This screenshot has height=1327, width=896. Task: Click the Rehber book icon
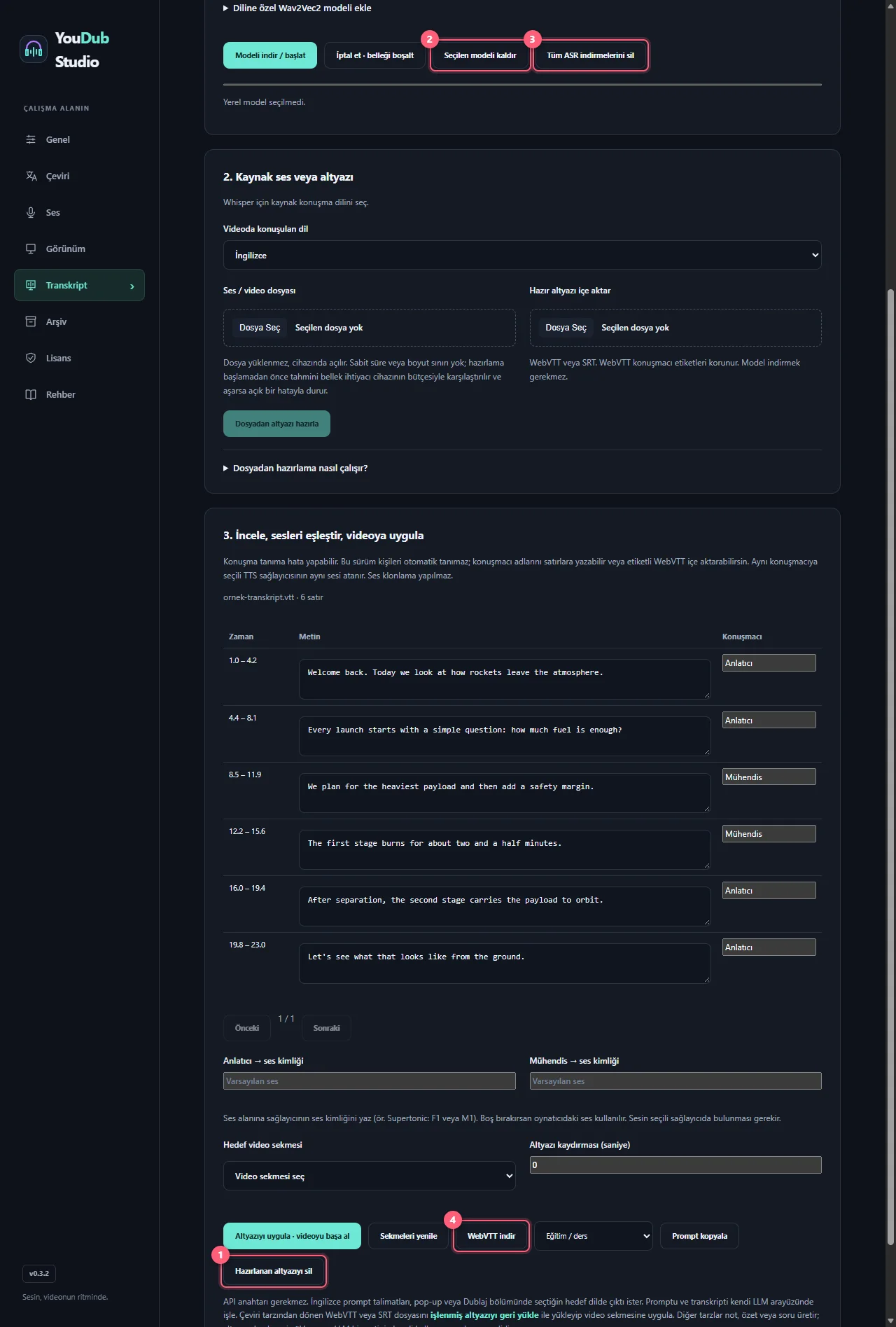click(31, 394)
